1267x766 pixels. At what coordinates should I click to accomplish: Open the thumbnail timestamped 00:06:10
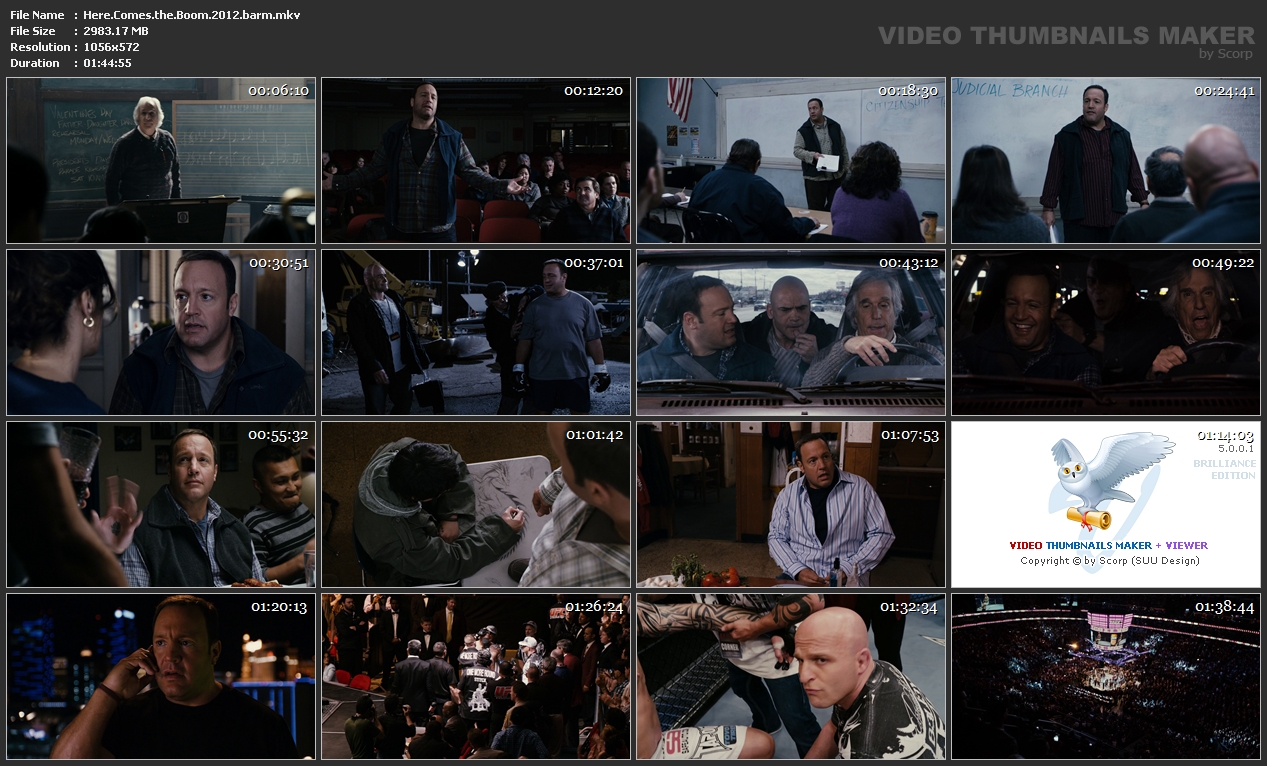pyautogui.click(x=161, y=160)
